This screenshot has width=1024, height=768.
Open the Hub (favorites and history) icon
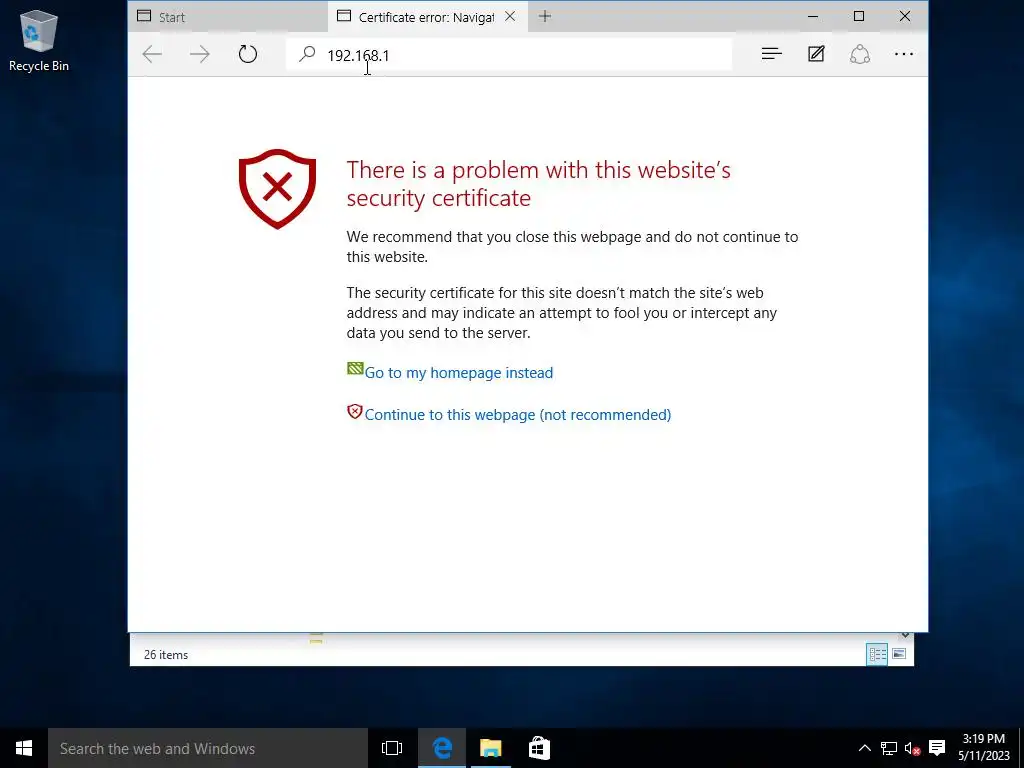pyautogui.click(x=771, y=54)
